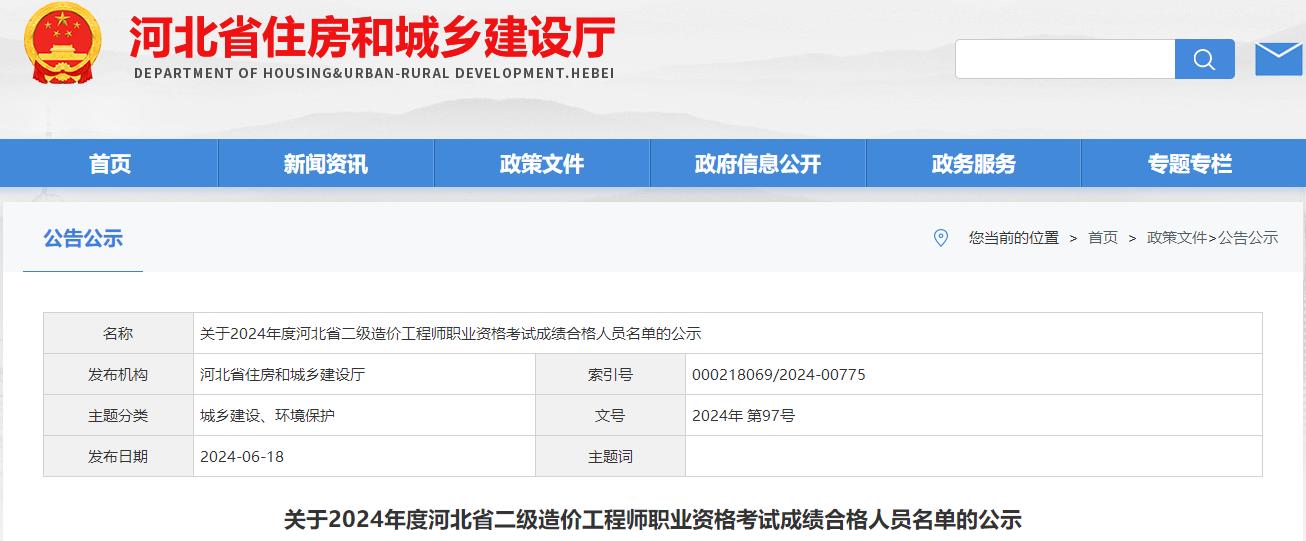Viewport: 1306px width, 541px height.
Task: Click the announcement name in the table
Action: click(x=450, y=334)
